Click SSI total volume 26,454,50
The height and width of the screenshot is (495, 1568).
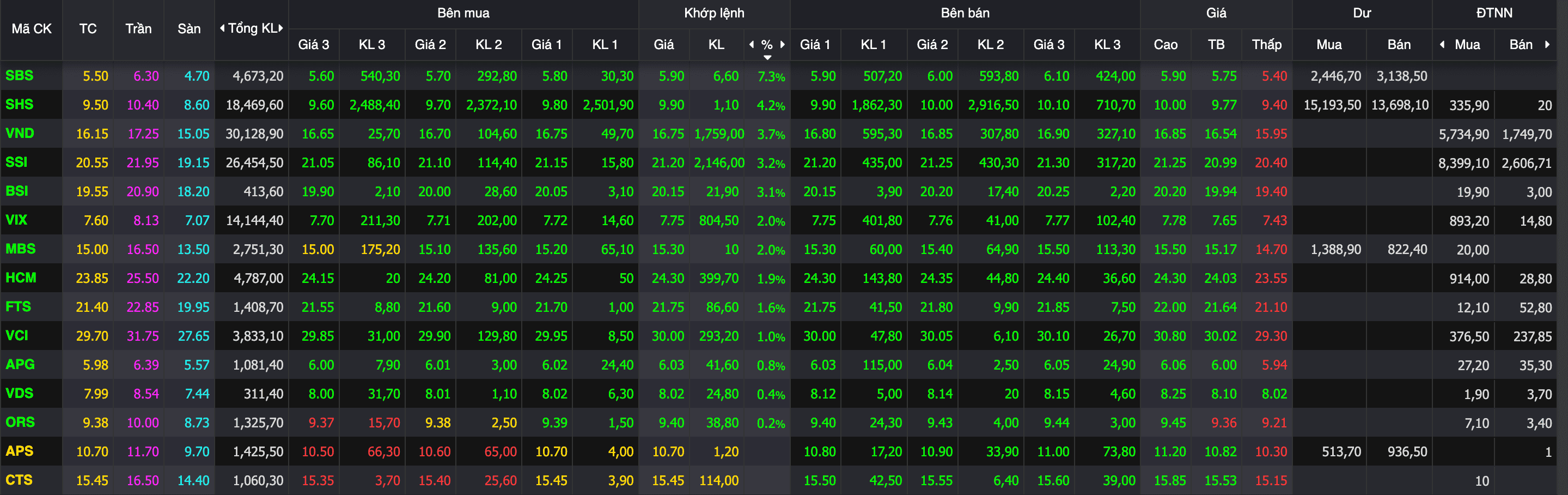click(254, 163)
